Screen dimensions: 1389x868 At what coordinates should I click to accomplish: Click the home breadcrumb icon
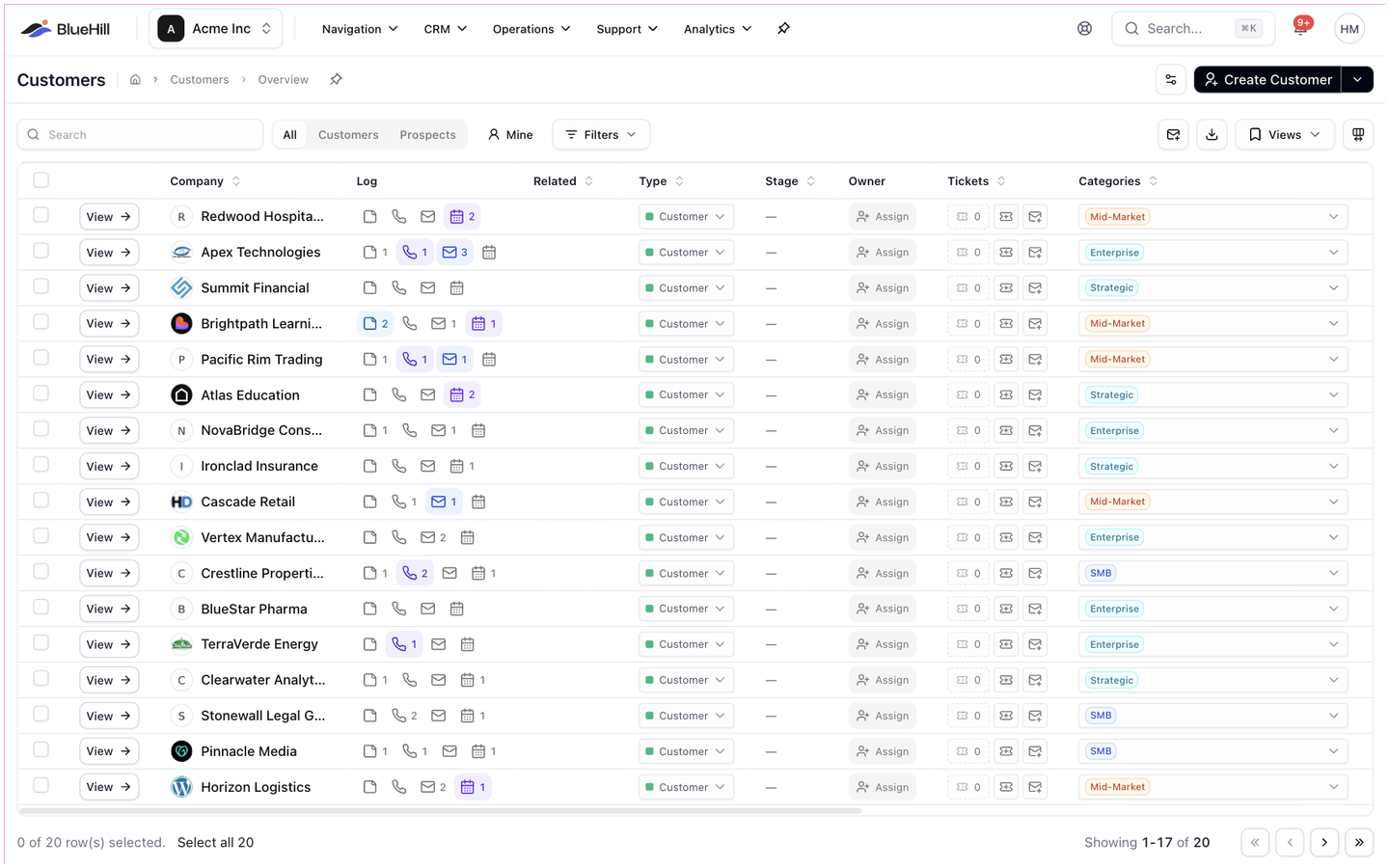click(x=135, y=80)
